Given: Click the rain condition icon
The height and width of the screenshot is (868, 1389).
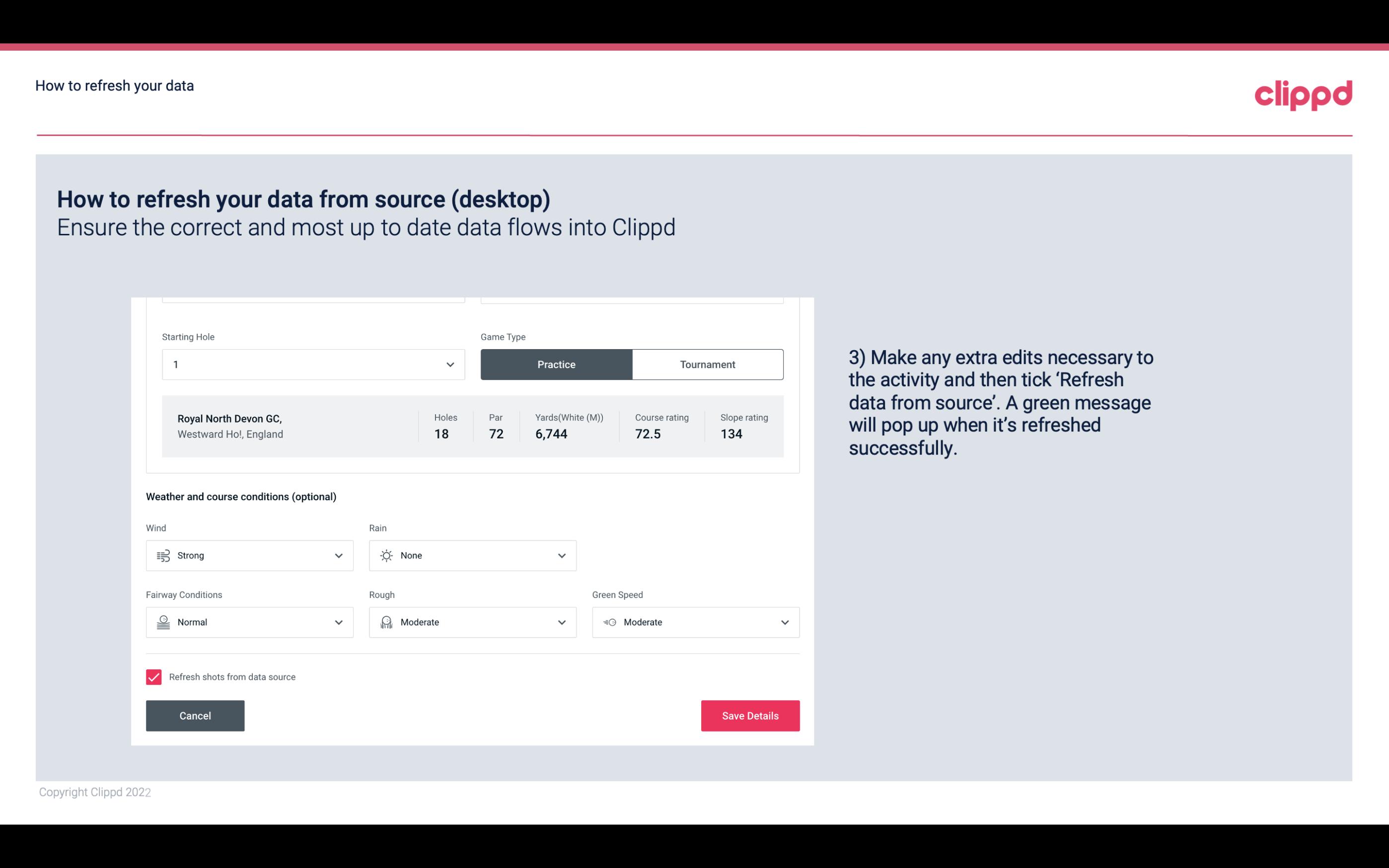Looking at the screenshot, I should tap(386, 555).
